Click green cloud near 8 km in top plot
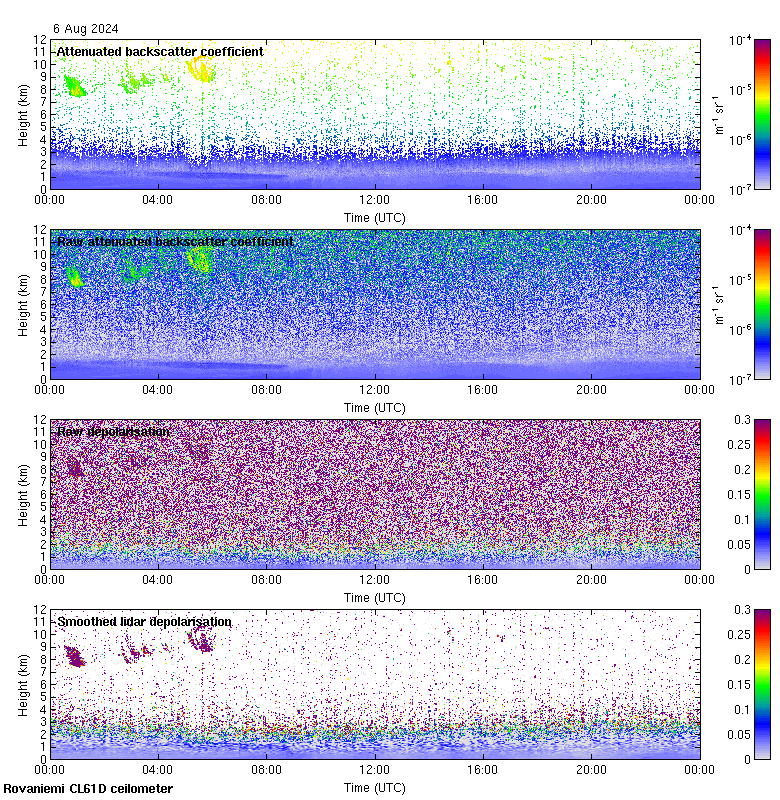This screenshot has width=780, height=800. point(74,86)
